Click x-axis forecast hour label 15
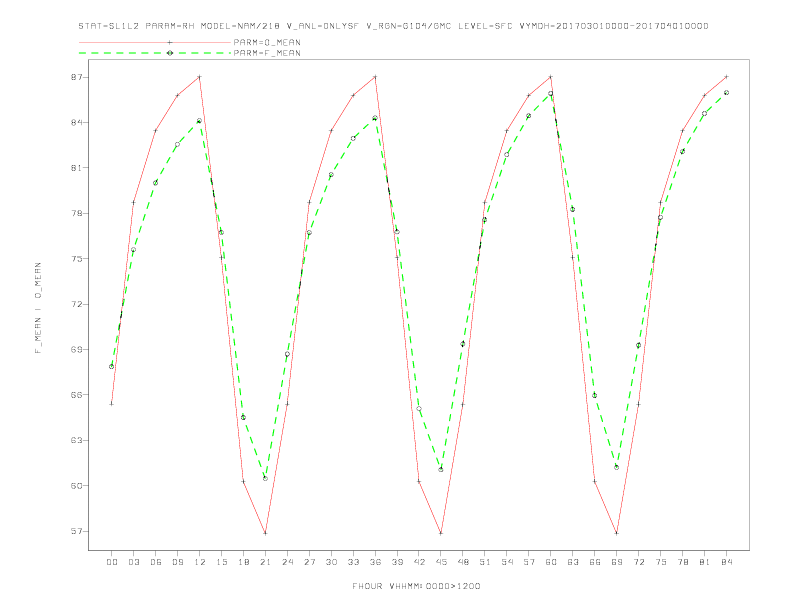Viewport: 792px width, 612px height. click(x=222, y=562)
